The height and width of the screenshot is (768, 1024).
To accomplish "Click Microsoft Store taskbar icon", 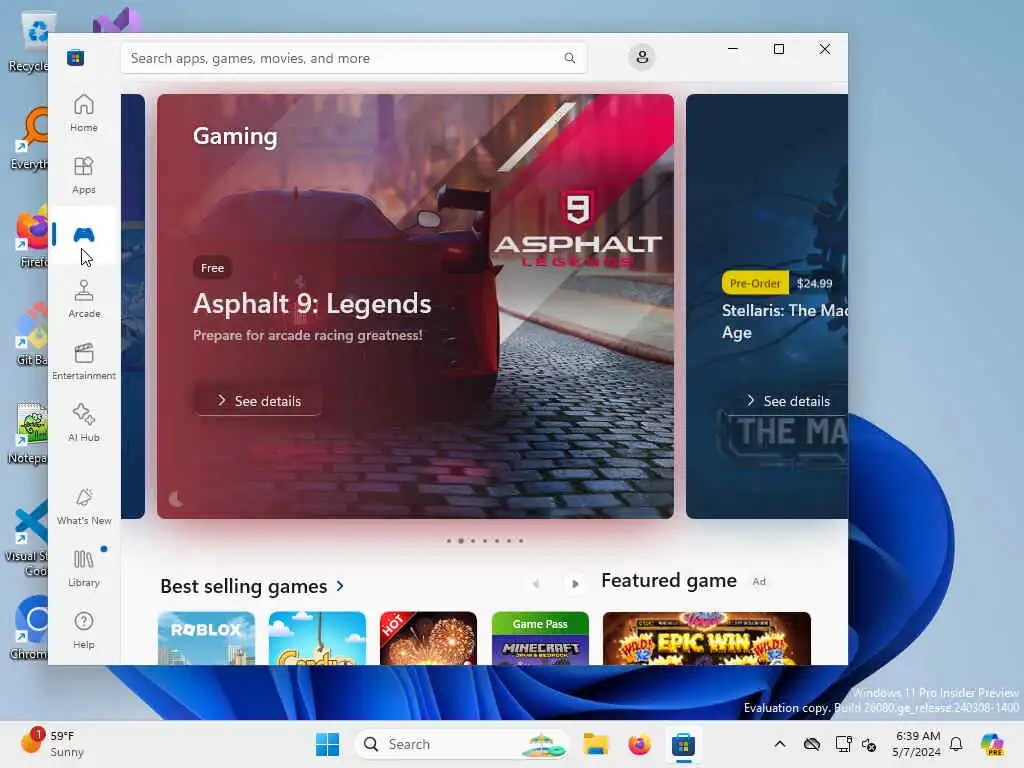I will point(683,744).
